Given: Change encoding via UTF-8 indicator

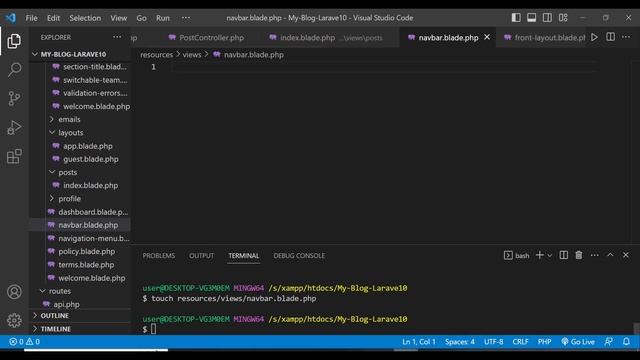Looking at the screenshot, I should click(493, 342).
